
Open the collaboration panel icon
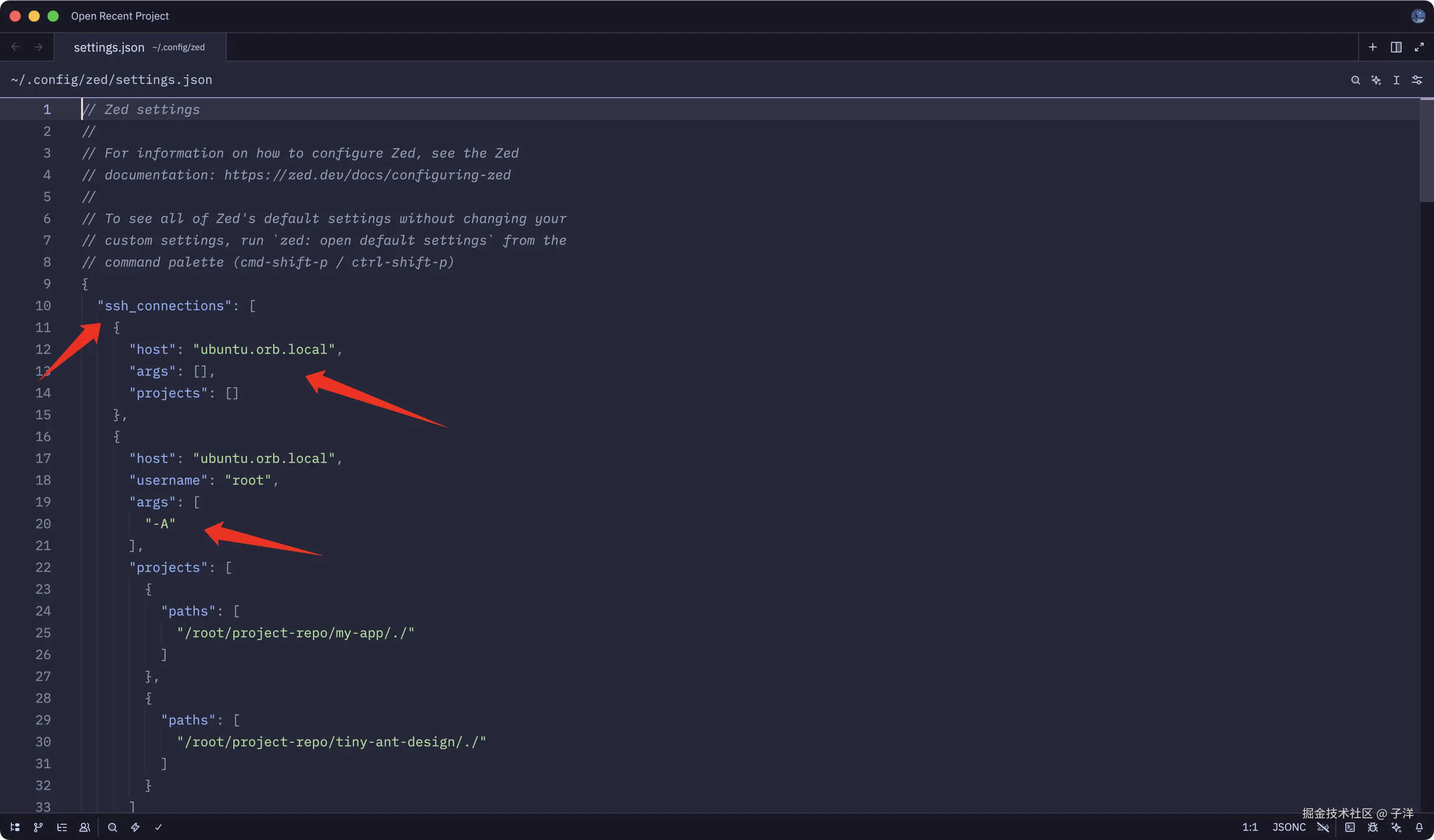click(x=85, y=827)
